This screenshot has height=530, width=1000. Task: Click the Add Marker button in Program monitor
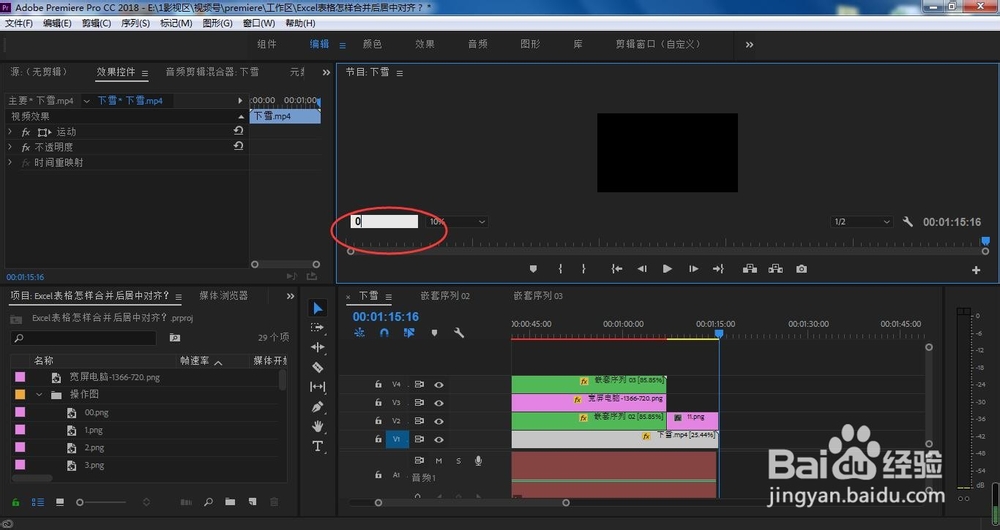pos(533,269)
